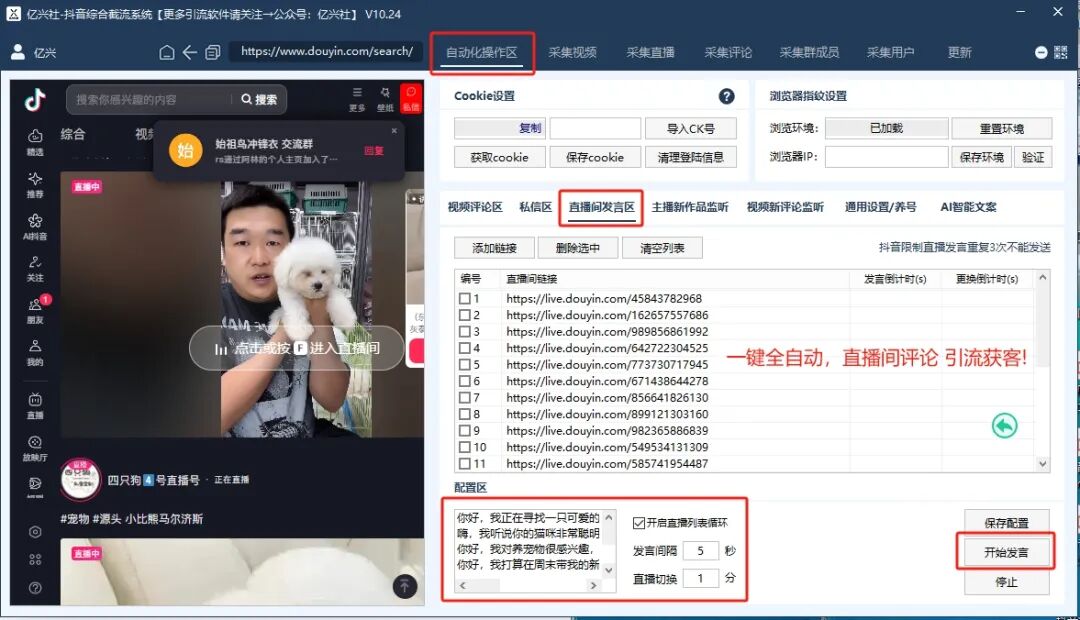Viewport: 1080px width, 620px height.
Task: Select the link ending 585741954487
Action: pyautogui.click(x=607, y=464)
